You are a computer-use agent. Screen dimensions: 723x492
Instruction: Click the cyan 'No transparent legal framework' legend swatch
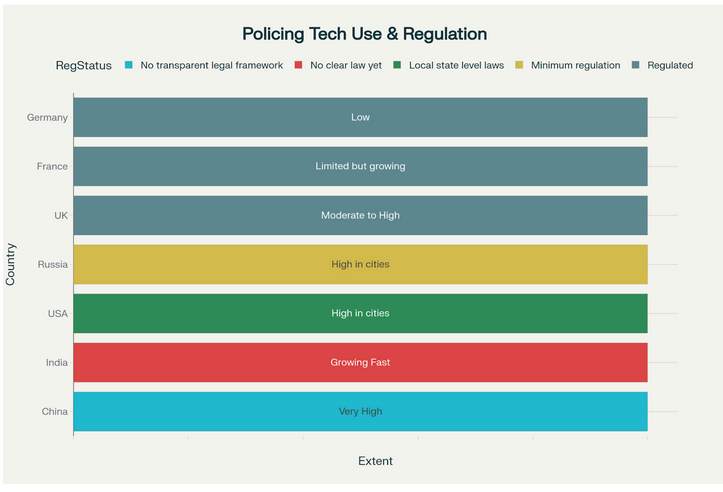click(x=126, y=65)
